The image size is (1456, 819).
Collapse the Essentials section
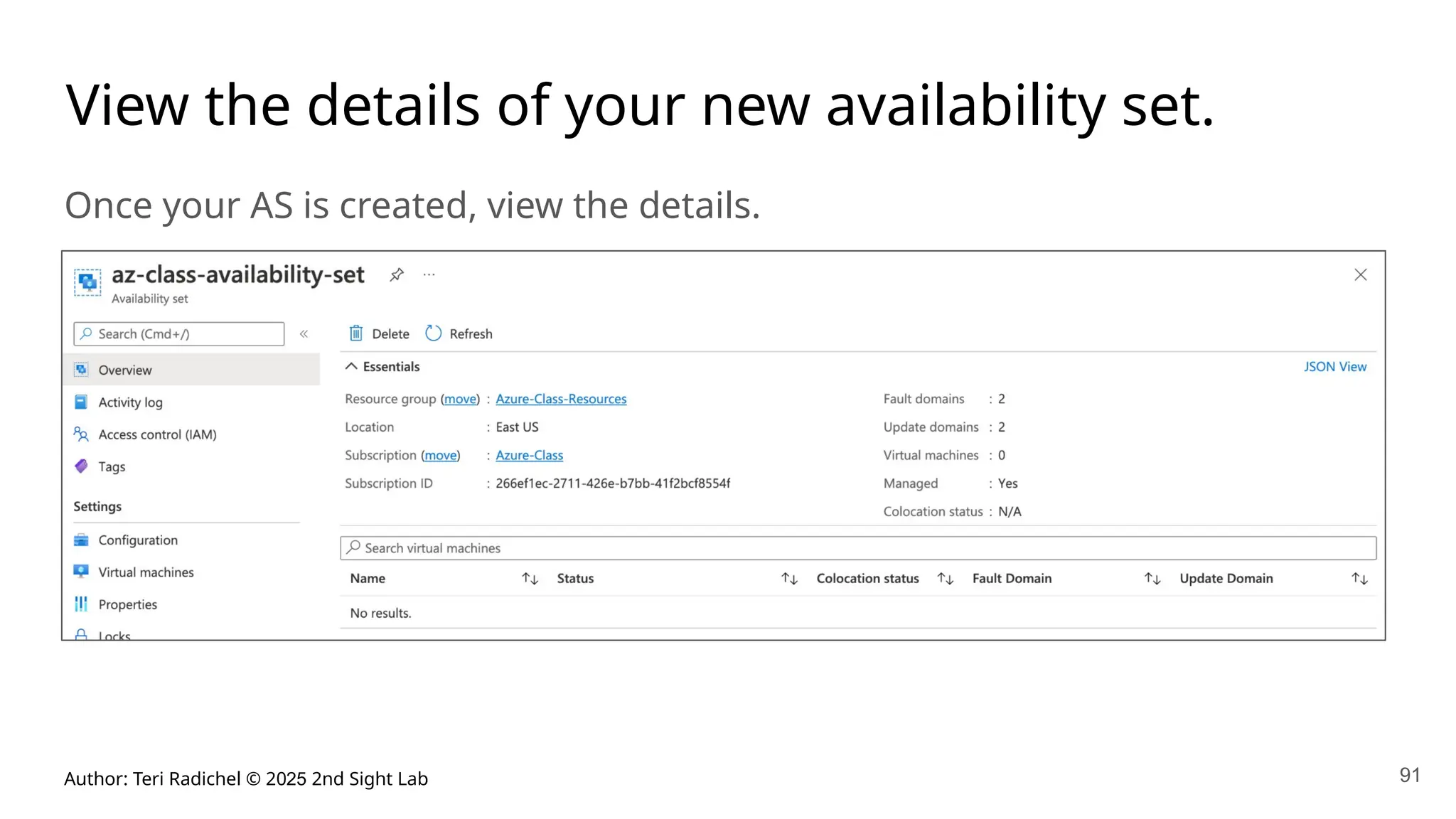click(x=351, y=367)
